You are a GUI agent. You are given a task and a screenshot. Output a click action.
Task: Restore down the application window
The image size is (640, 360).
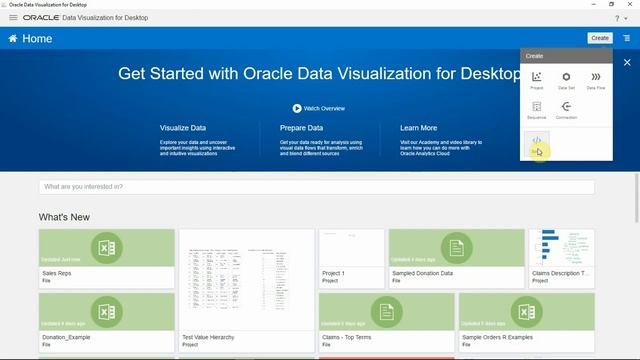click(x=611, y=4)
